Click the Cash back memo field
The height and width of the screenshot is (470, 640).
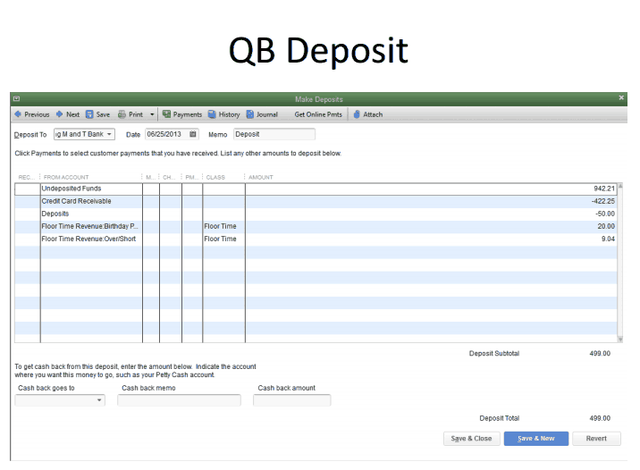[179, 400]
